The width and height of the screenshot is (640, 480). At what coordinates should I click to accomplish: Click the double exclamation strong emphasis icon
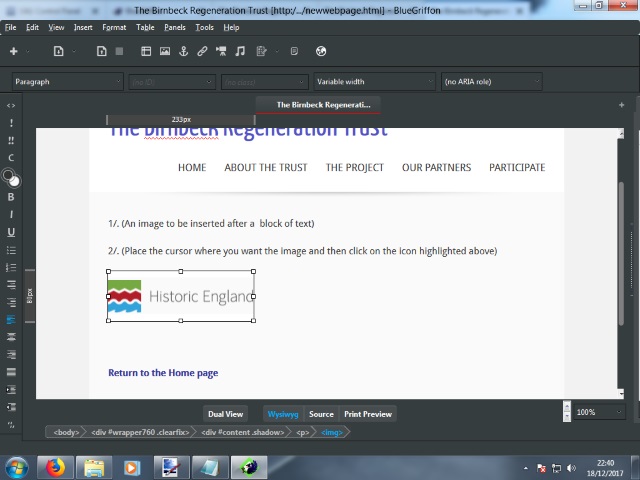(x=11, y=140)
